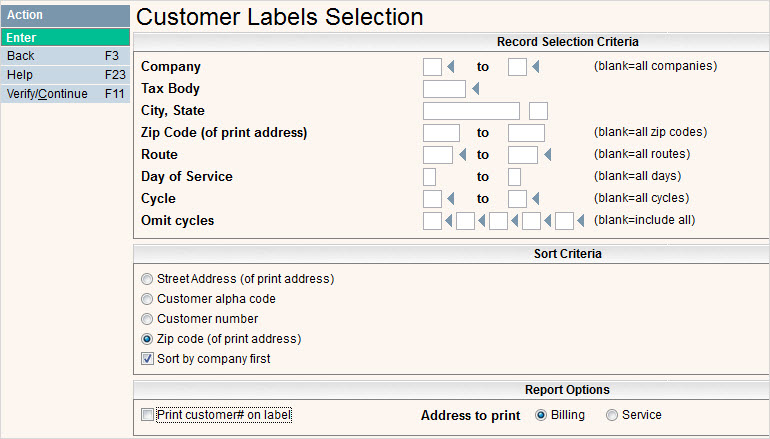Open lookup arrow for fourth Omit cycles box

click(x=548, y=221)
